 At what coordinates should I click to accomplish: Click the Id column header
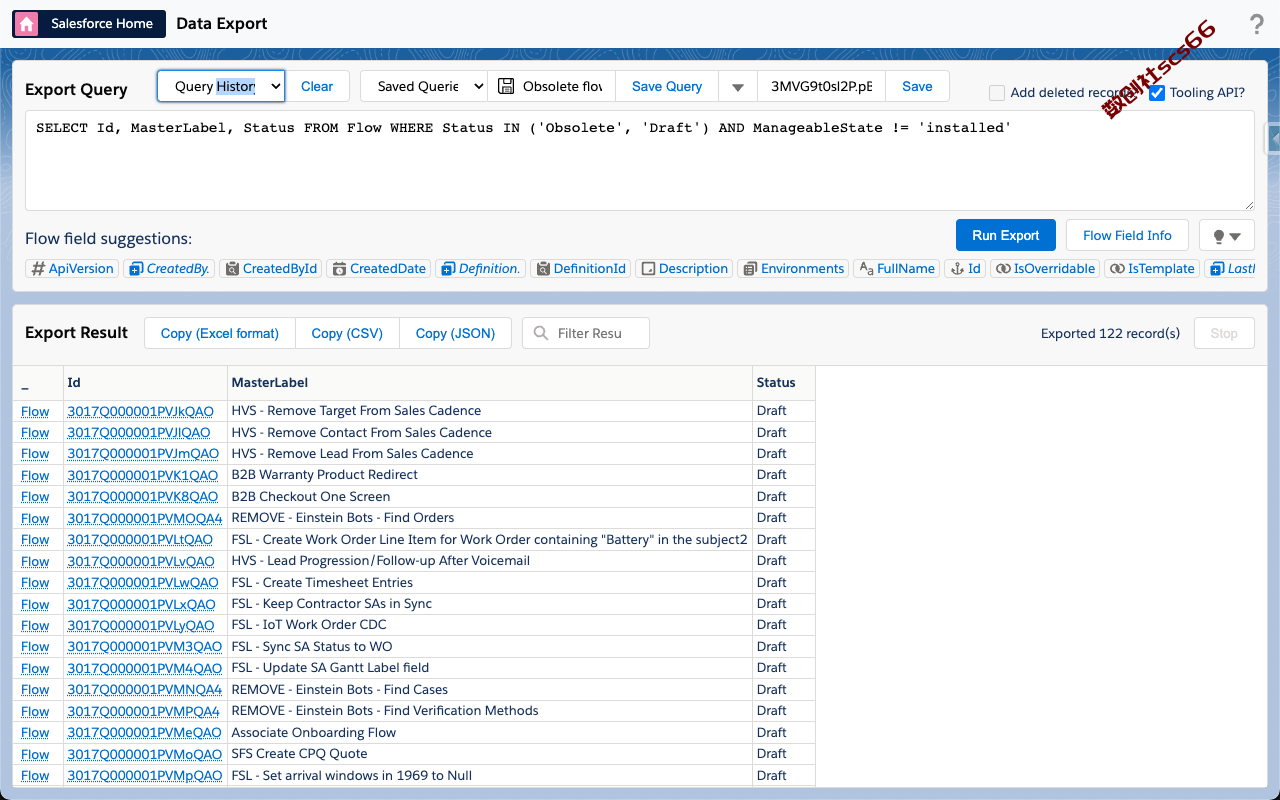(x=145, y=383)
